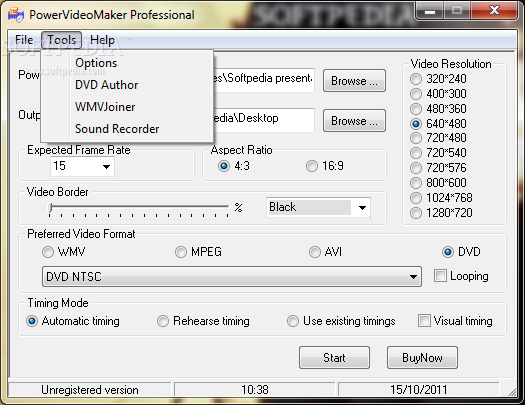Open the Black border color dropdown

point(362,208)
